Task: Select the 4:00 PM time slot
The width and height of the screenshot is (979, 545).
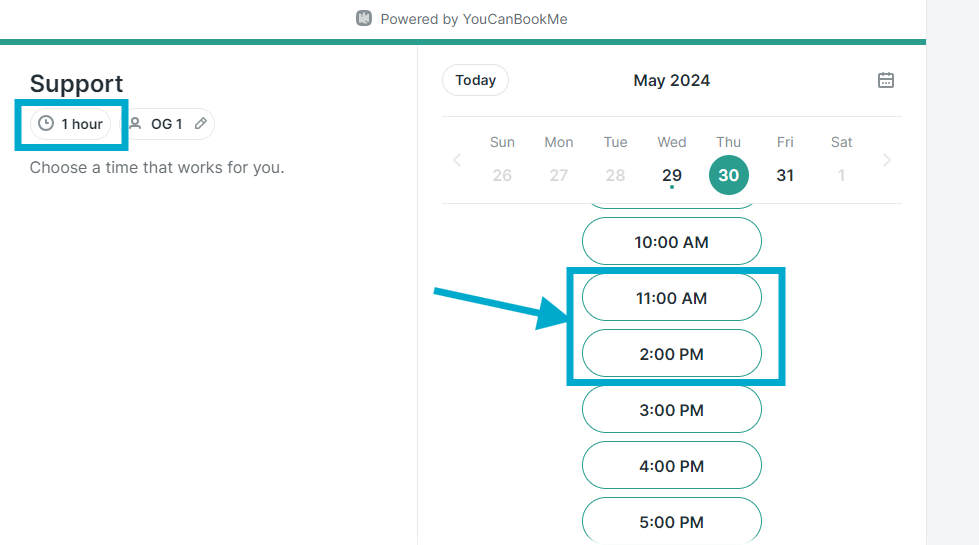Action: (x=672, y=466)
